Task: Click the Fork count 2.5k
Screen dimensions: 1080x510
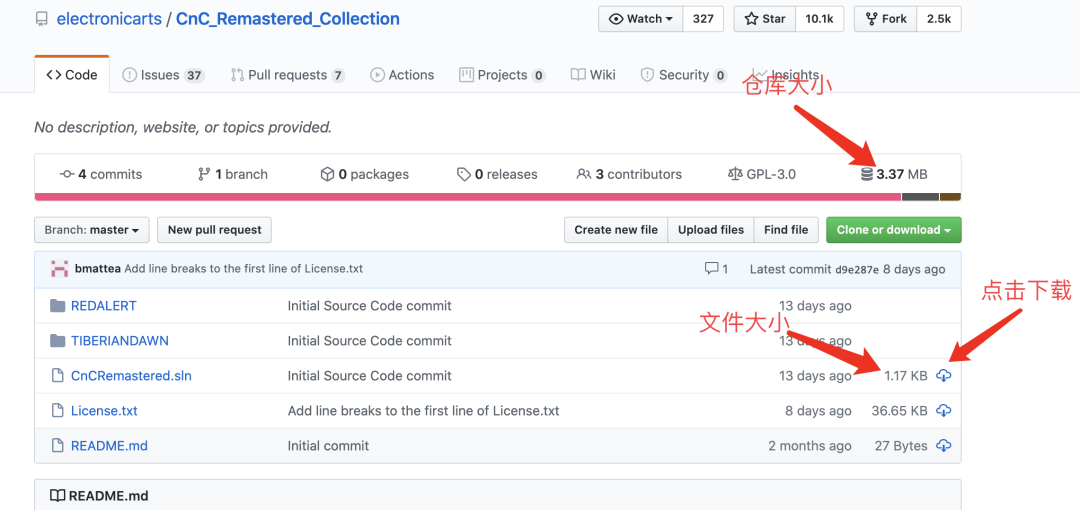Action: click(x=938, y=19)
